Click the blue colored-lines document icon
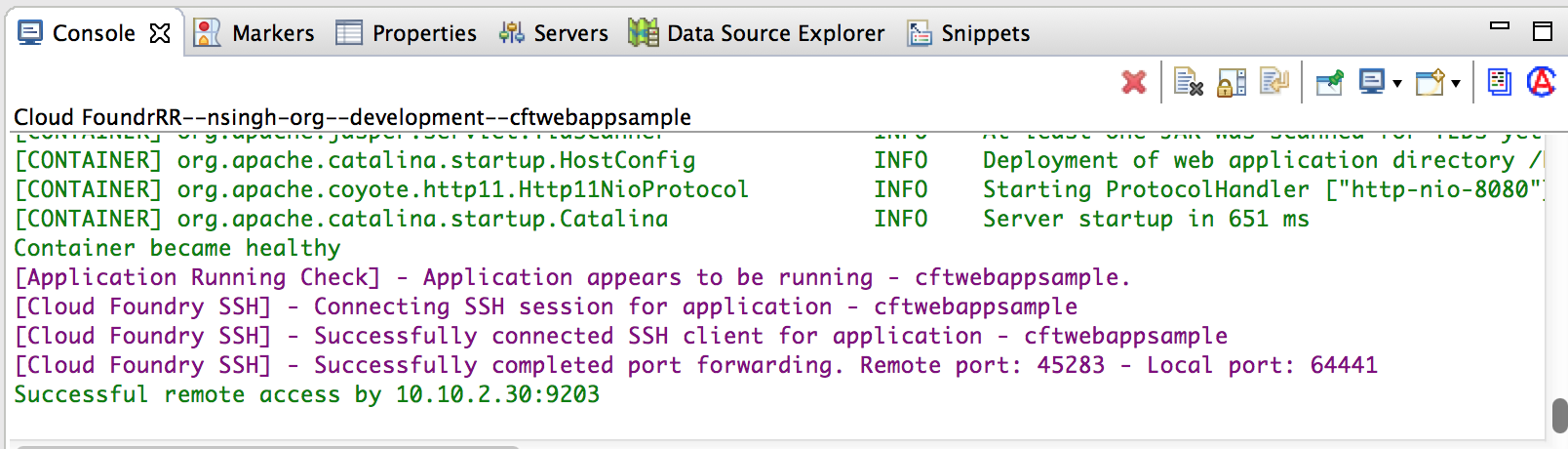 [1499, 82]
